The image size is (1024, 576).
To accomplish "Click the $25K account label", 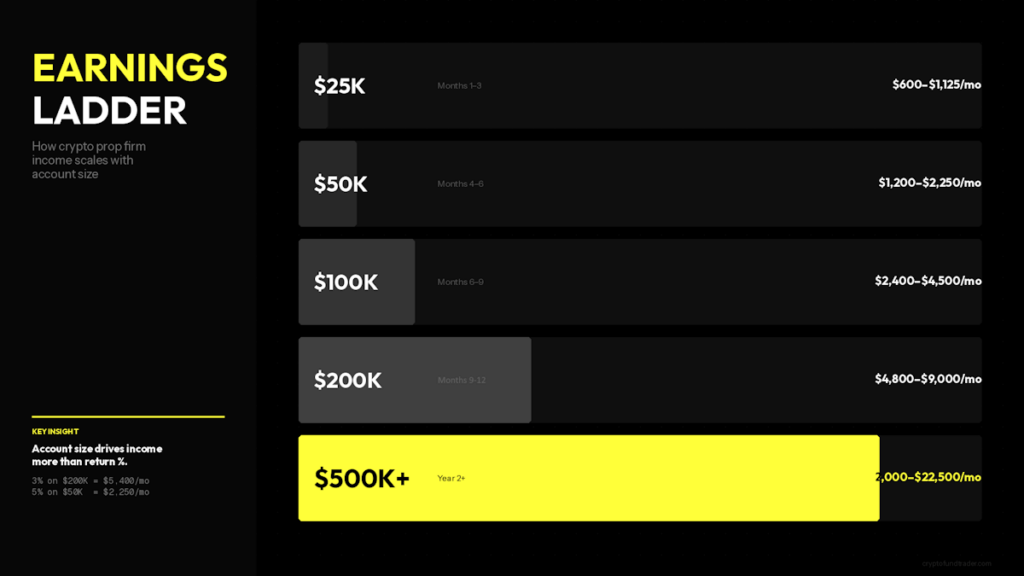I will click(x=339, y=86).
